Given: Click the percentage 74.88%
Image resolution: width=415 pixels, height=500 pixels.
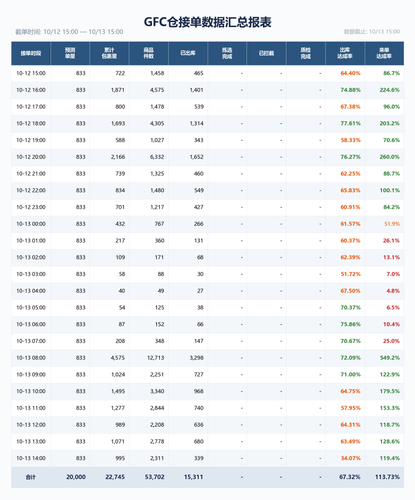Looking at the screenshot, I should click(350, 90).
